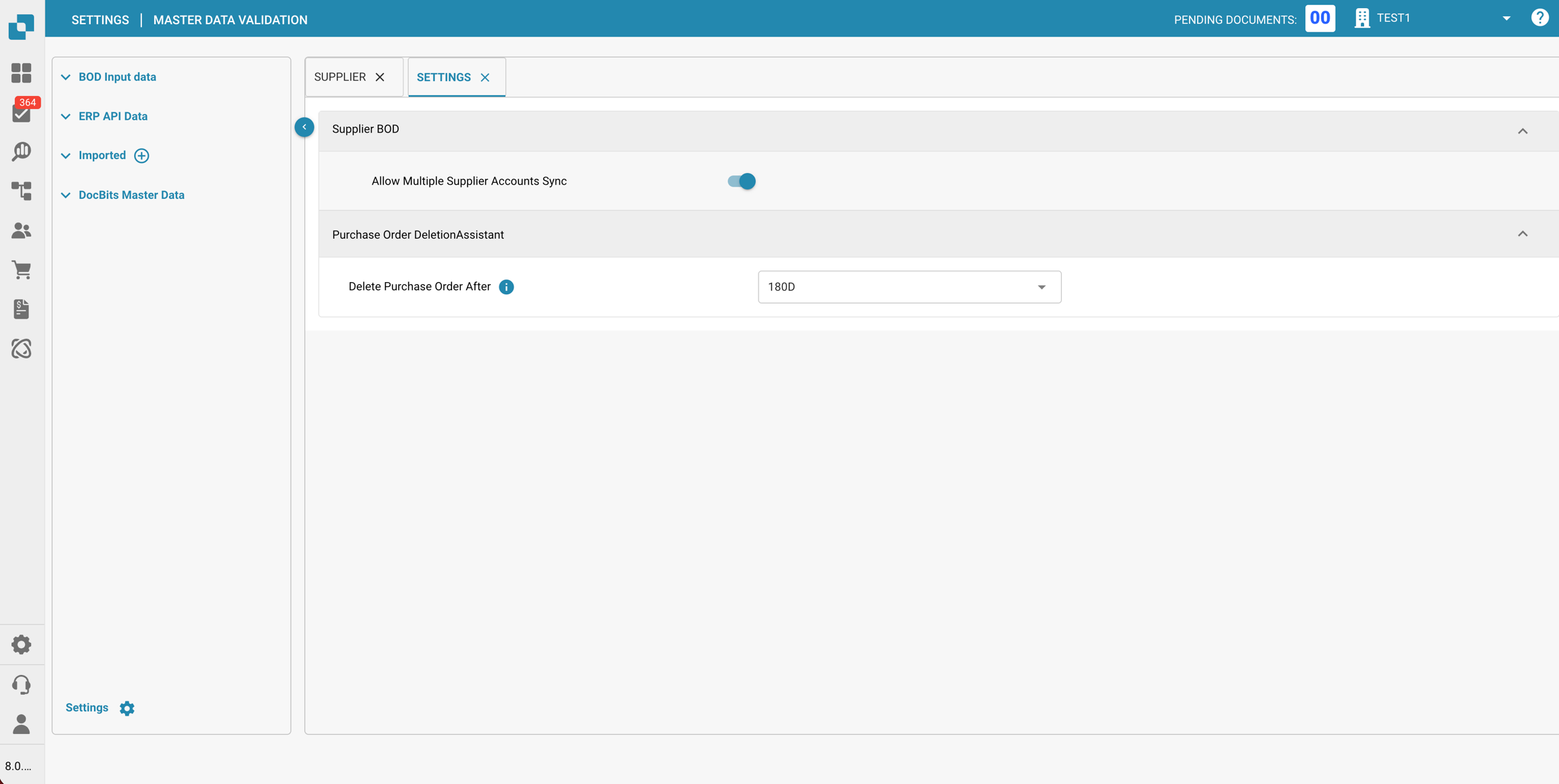
Task: Switch to the SUPPLIER tab
Action: (340, 77)
